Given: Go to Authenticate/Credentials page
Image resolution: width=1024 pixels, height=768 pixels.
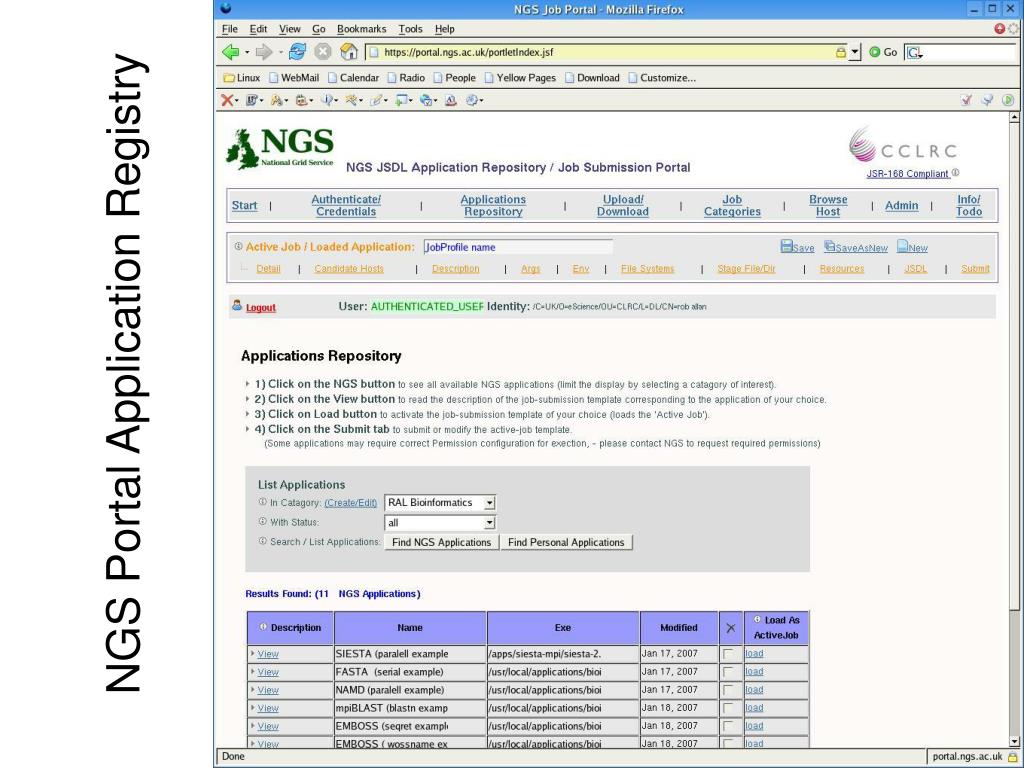Looking at the screenshot, I should 345,205.
